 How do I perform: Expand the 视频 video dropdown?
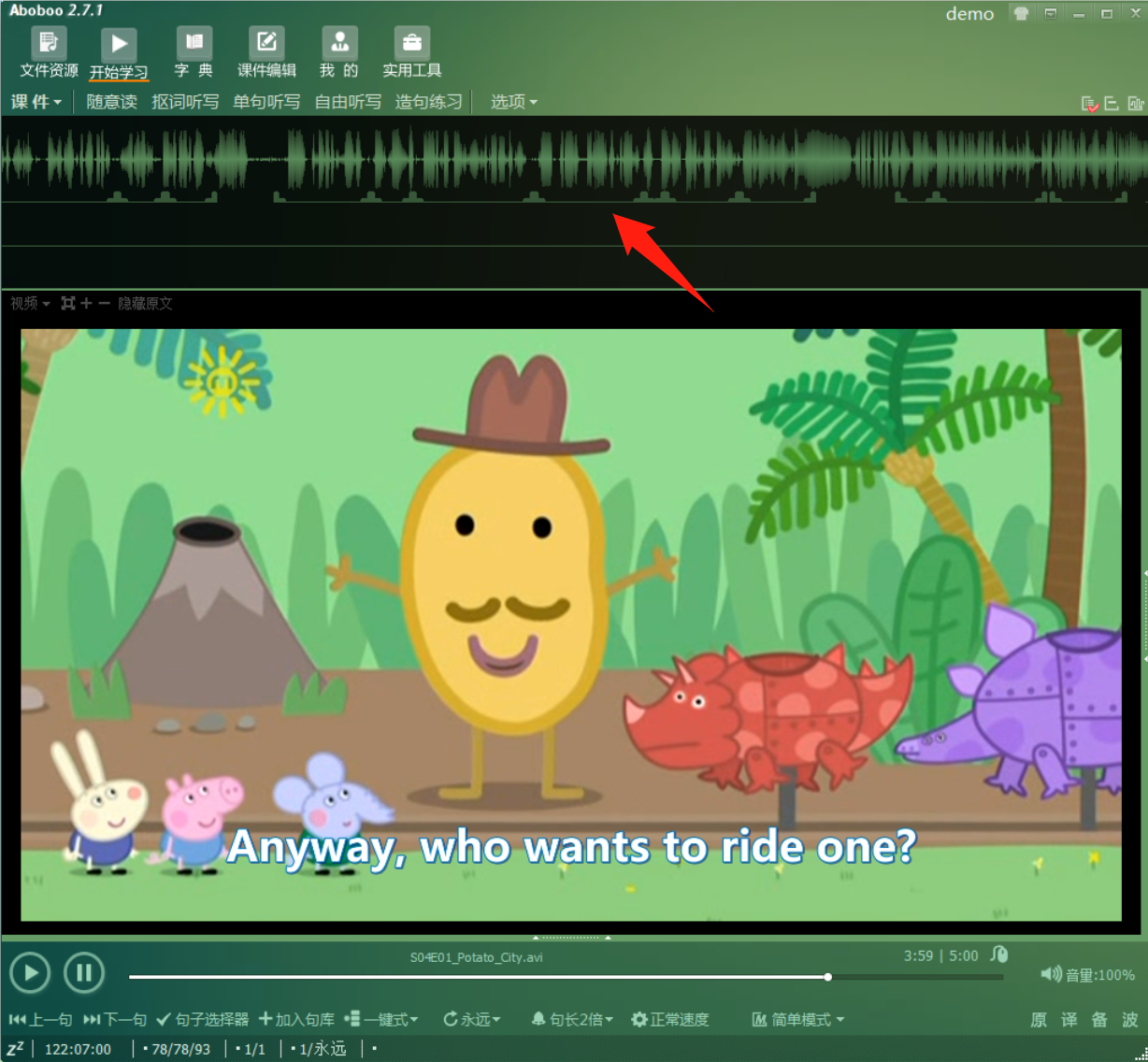30,303
